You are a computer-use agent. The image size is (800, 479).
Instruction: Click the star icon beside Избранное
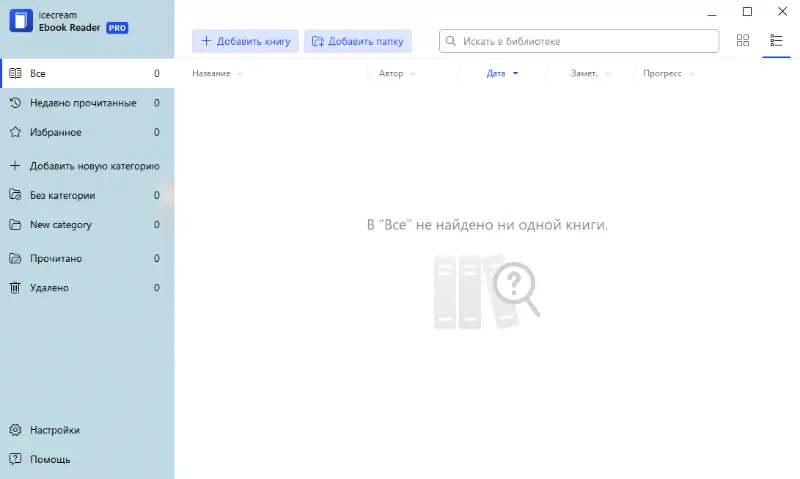click(15, 132)
